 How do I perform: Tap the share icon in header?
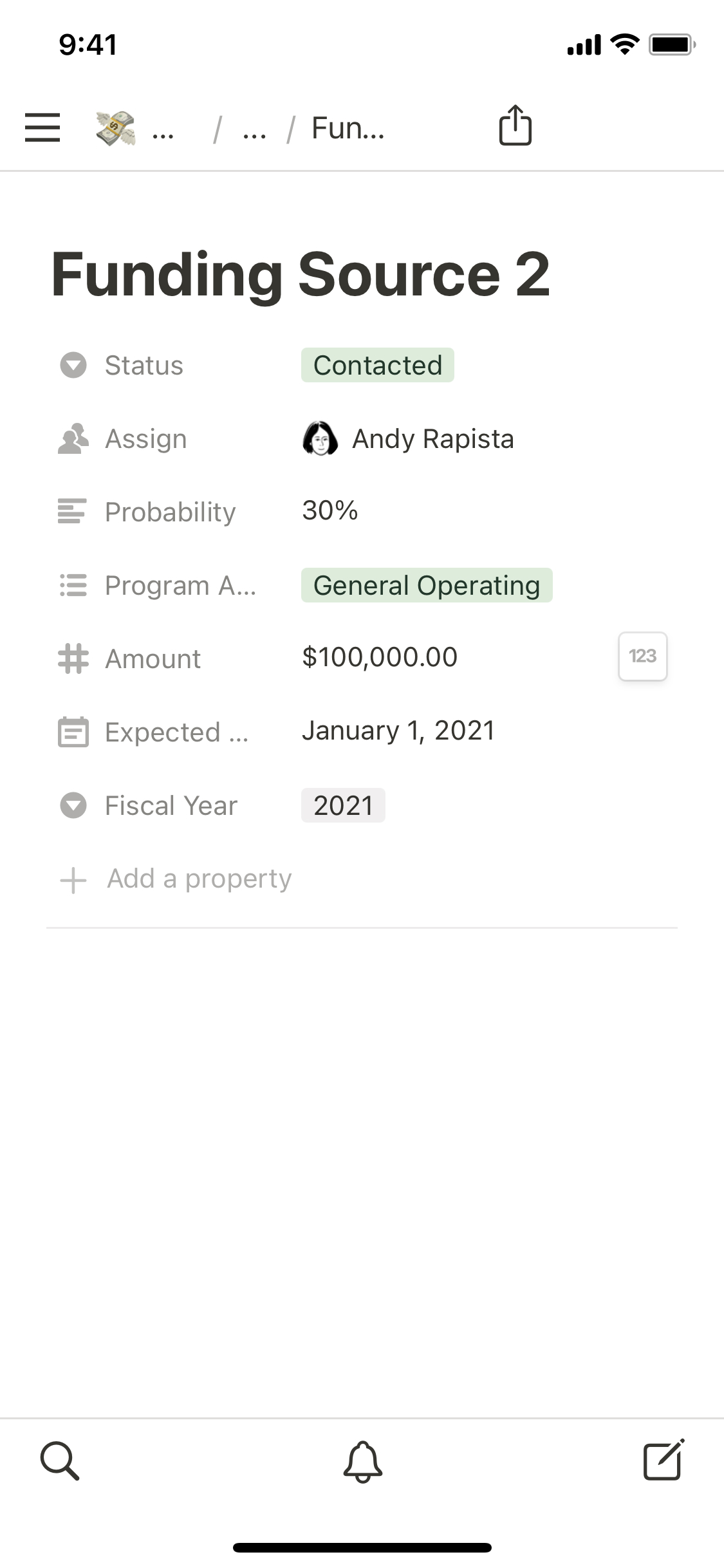tap(515, 126)
